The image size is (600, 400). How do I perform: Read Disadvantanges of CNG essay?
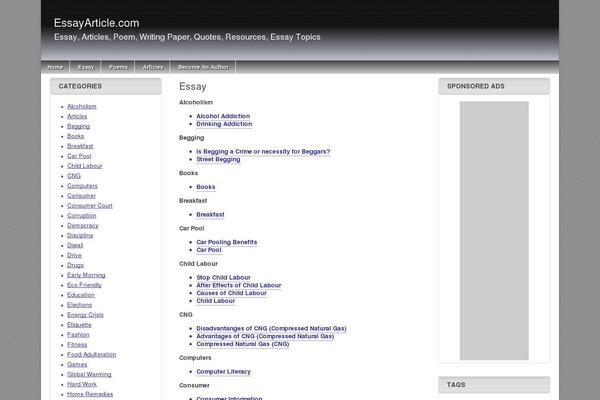[x=271, y=329]
